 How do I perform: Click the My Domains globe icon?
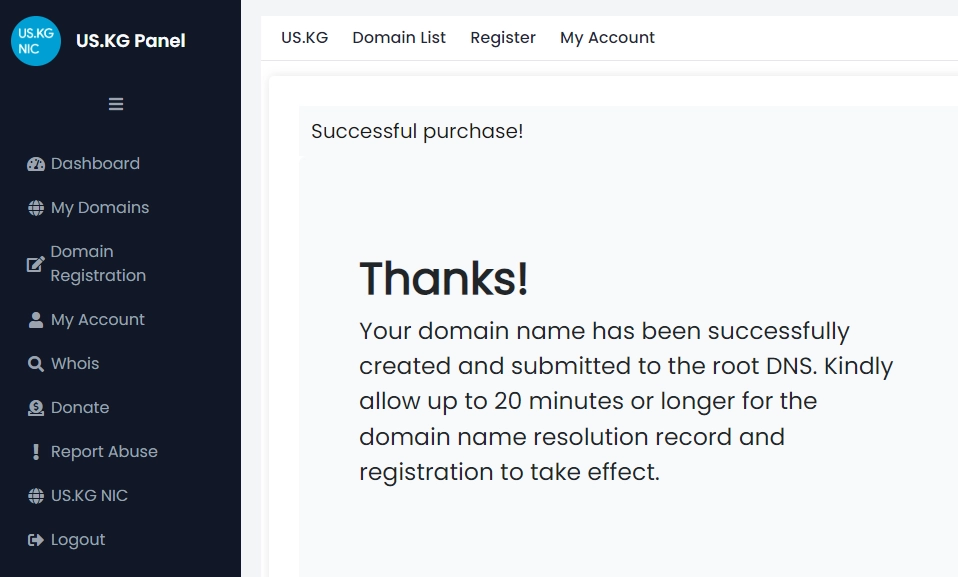click(x=36, y=208)
